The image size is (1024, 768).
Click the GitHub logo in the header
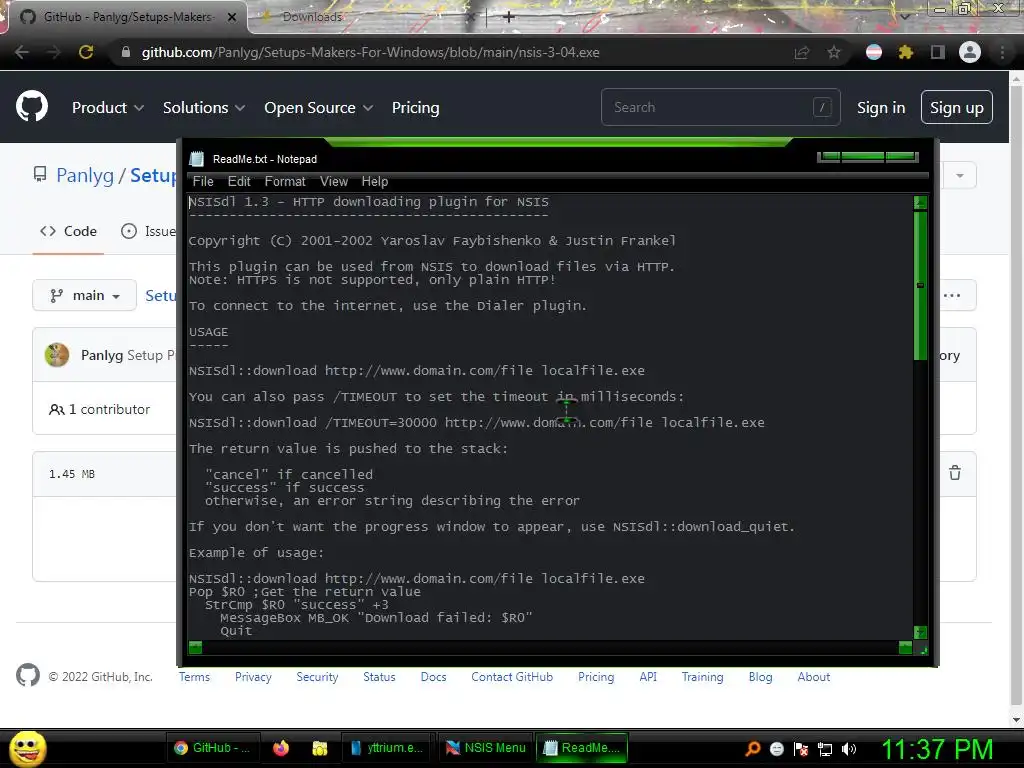click(32, 106)
